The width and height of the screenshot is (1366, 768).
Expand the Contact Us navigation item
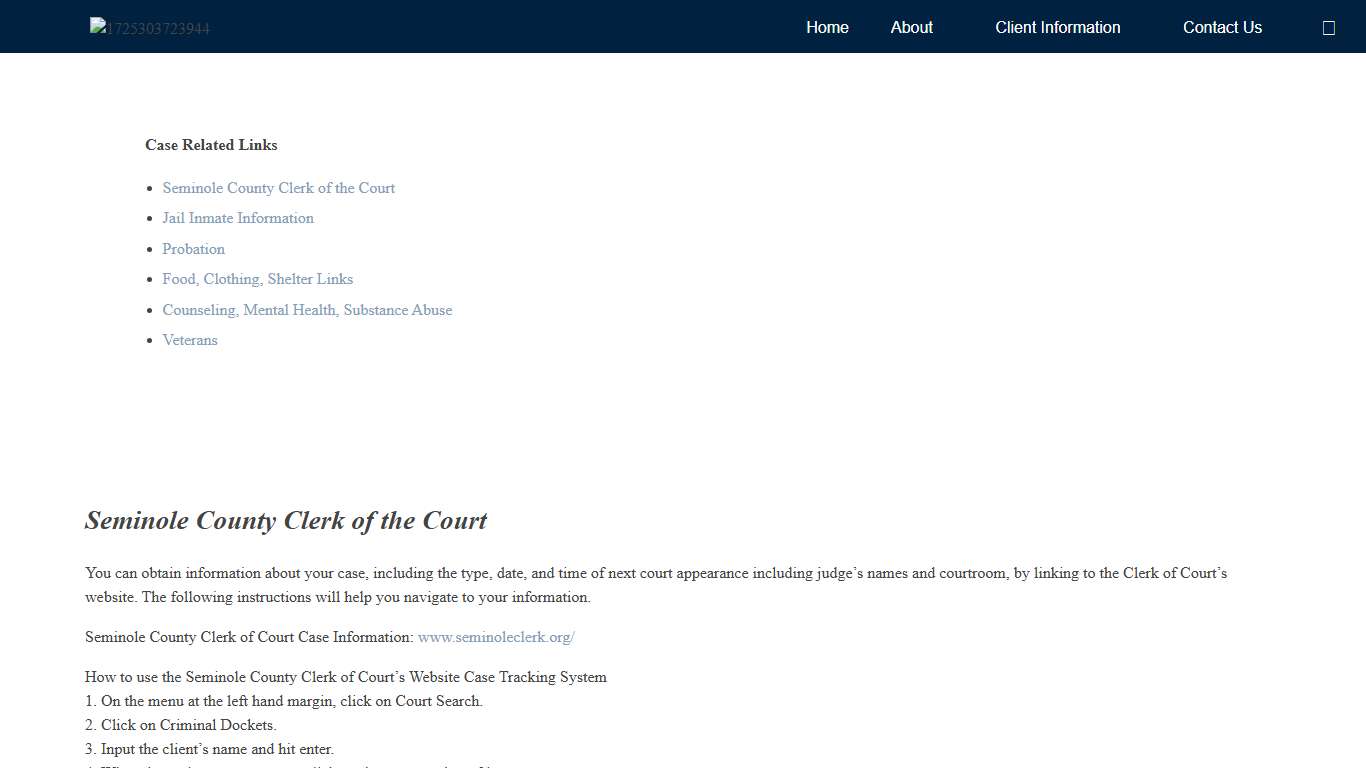1222,27
